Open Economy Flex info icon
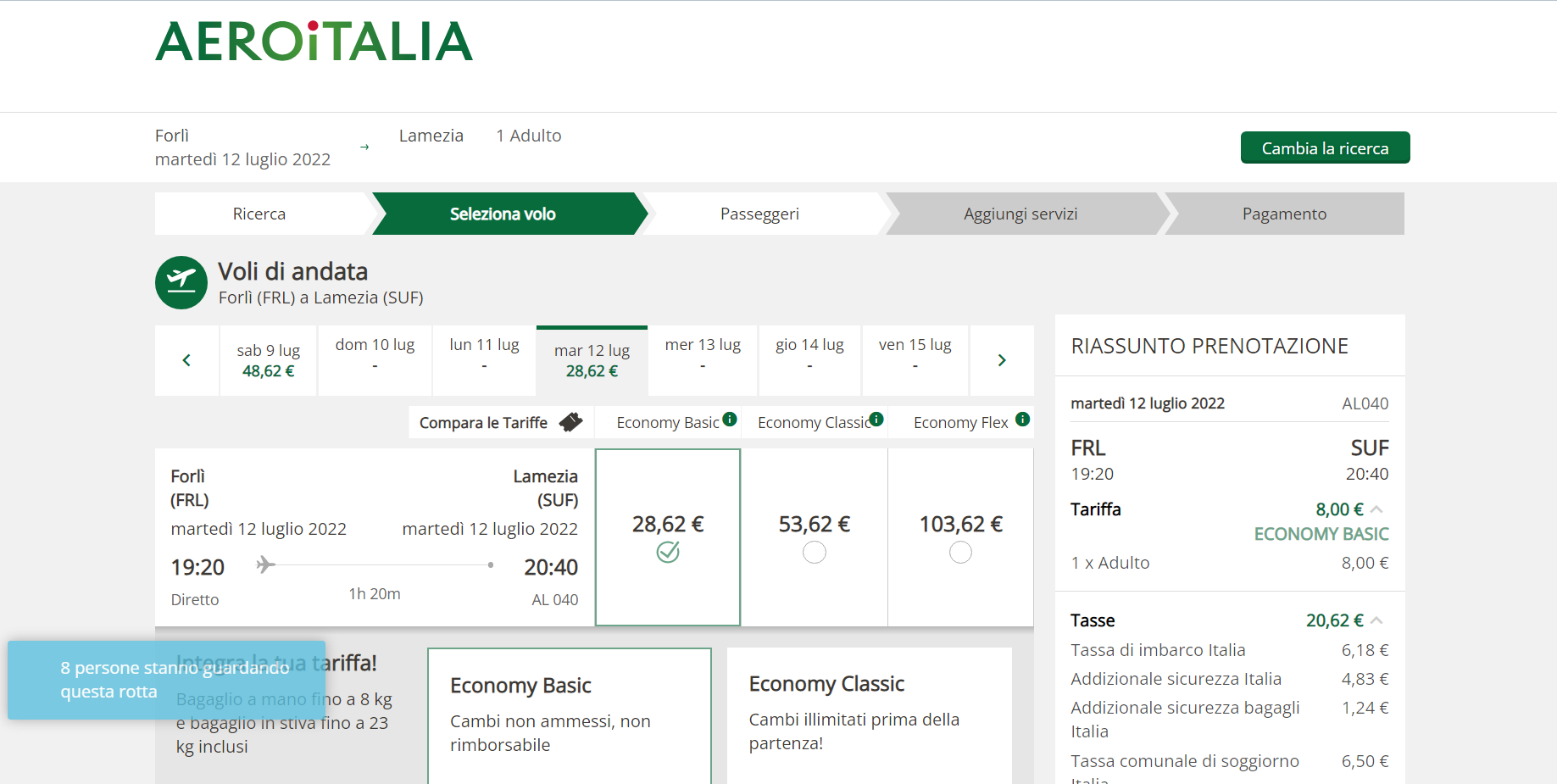Screen dimensions: 1557x784 click(1023, 419)
